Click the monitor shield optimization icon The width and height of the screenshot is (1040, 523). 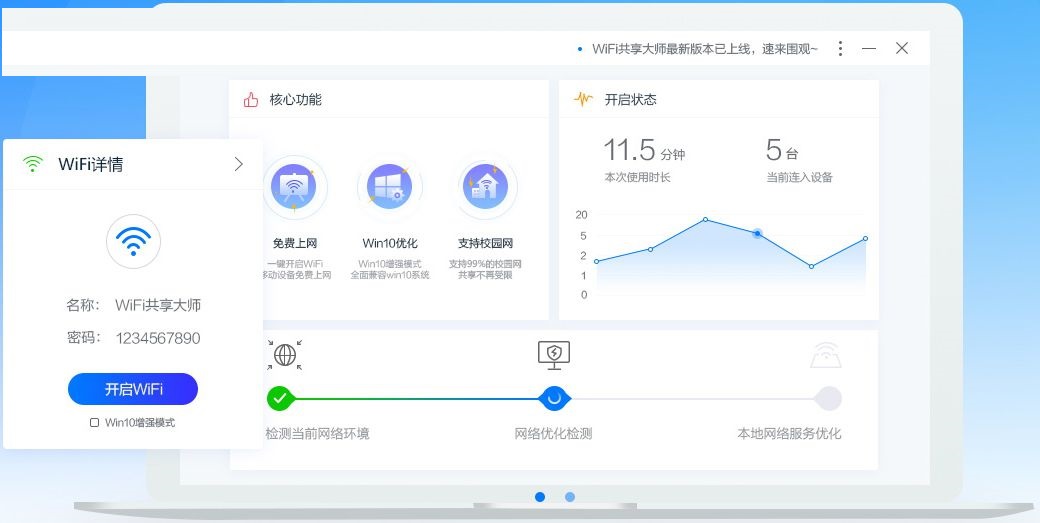[554, 355]
